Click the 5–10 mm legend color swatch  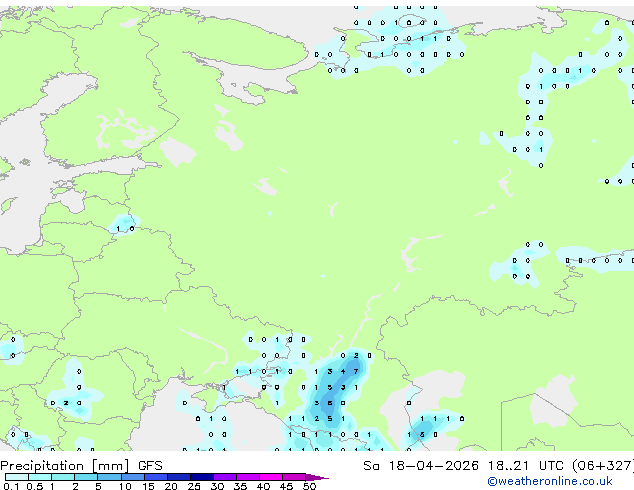pyautogui.click(x=109, y=477)
